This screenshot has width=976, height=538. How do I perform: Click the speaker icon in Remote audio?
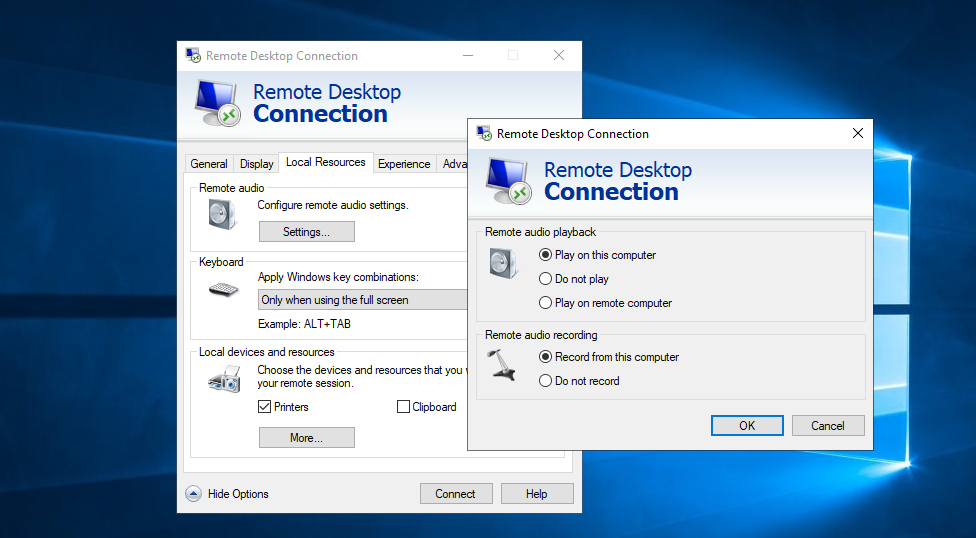click(222, 214)
